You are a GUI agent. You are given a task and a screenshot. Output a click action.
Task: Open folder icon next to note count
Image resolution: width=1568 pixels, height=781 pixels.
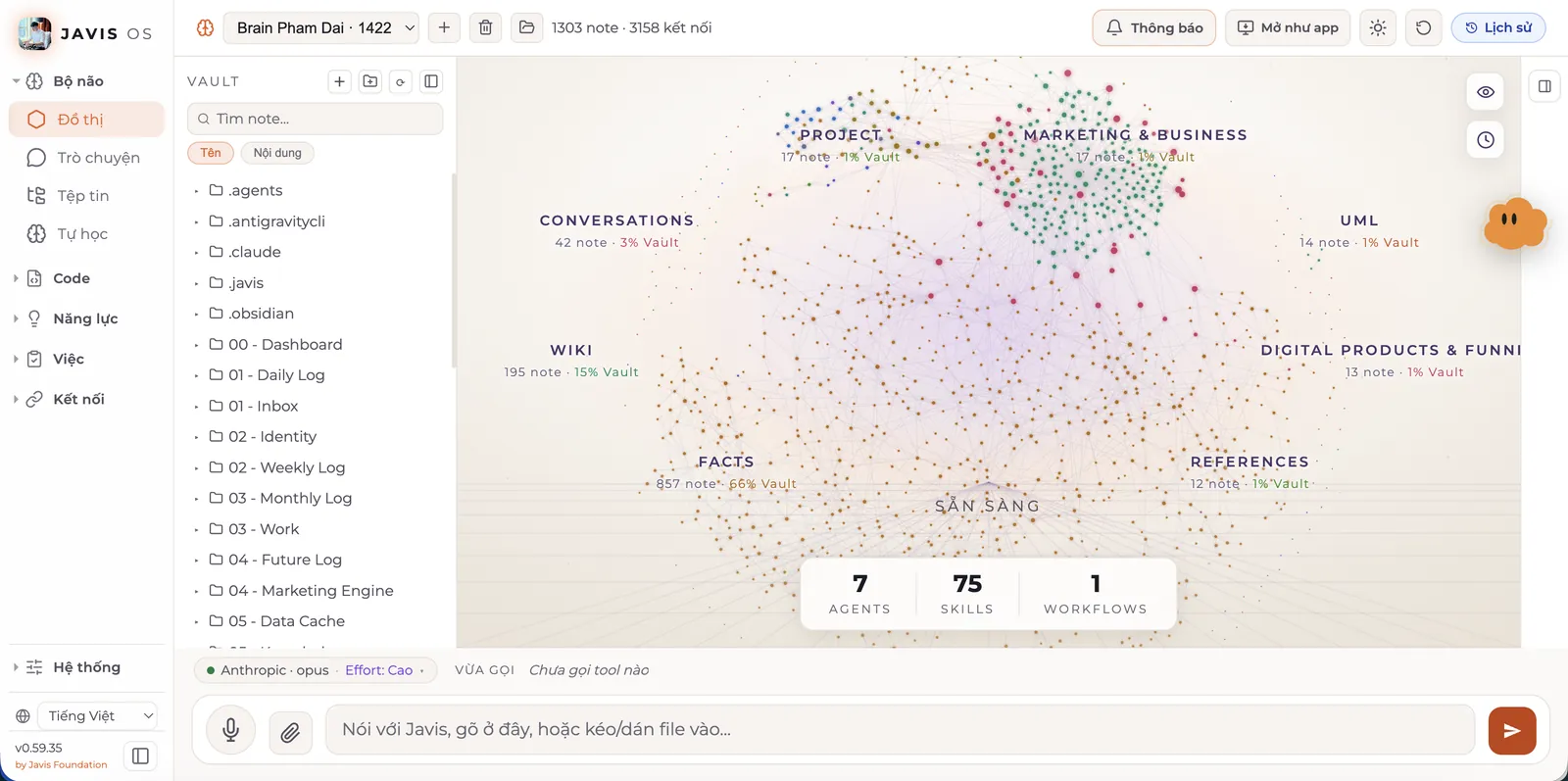pos(526,27)
